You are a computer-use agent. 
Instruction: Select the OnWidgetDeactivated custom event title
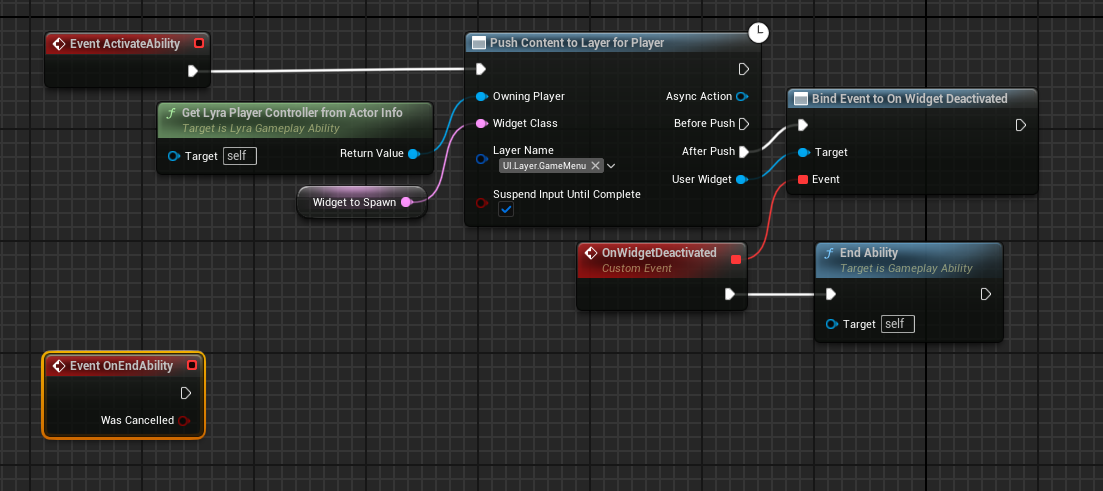658,253
